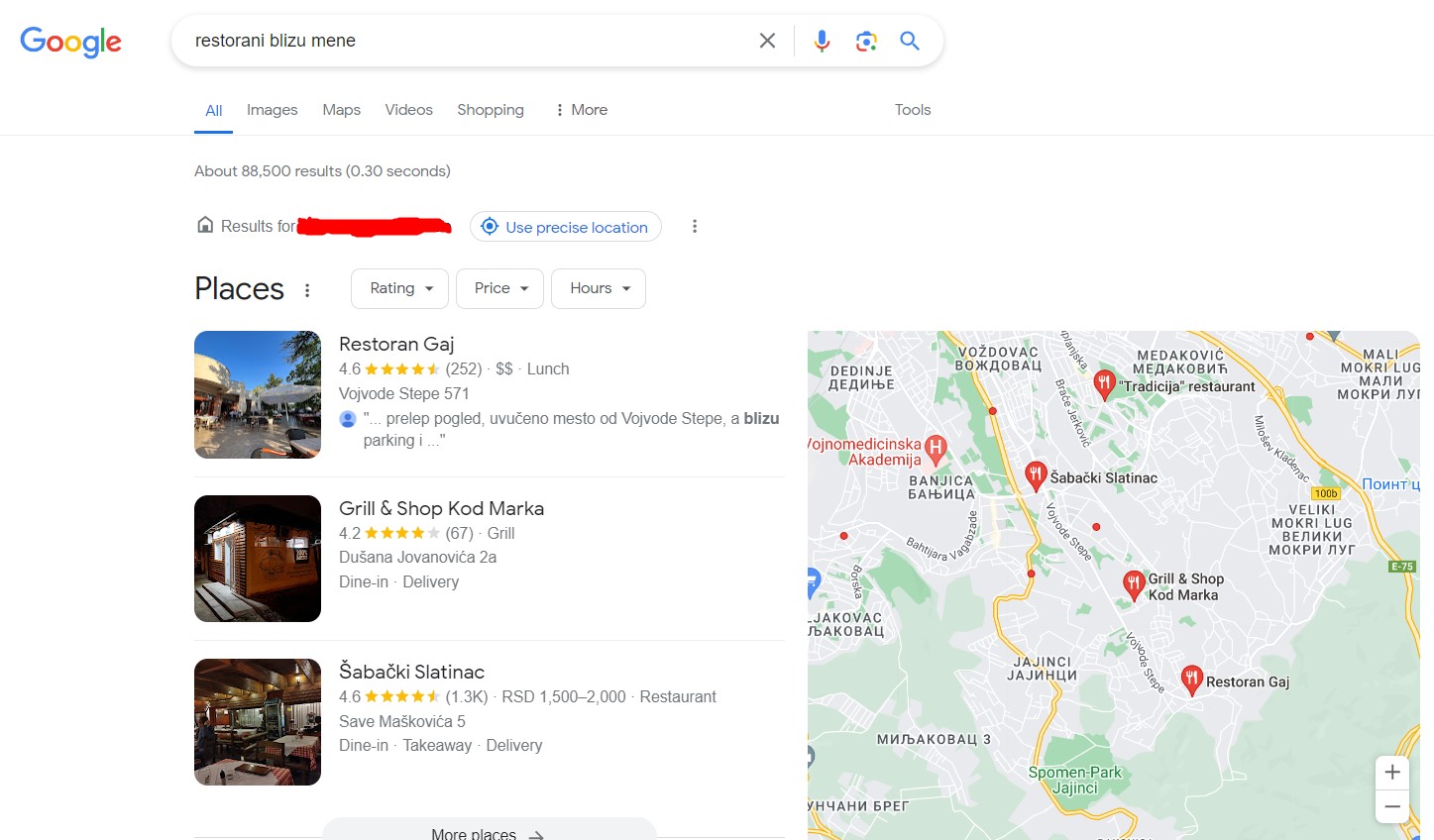Image resolution: width=1434 pixels, height=840 pixels.
Task: Click VOŽDOVAC district label on map
Action: point(998,358)
